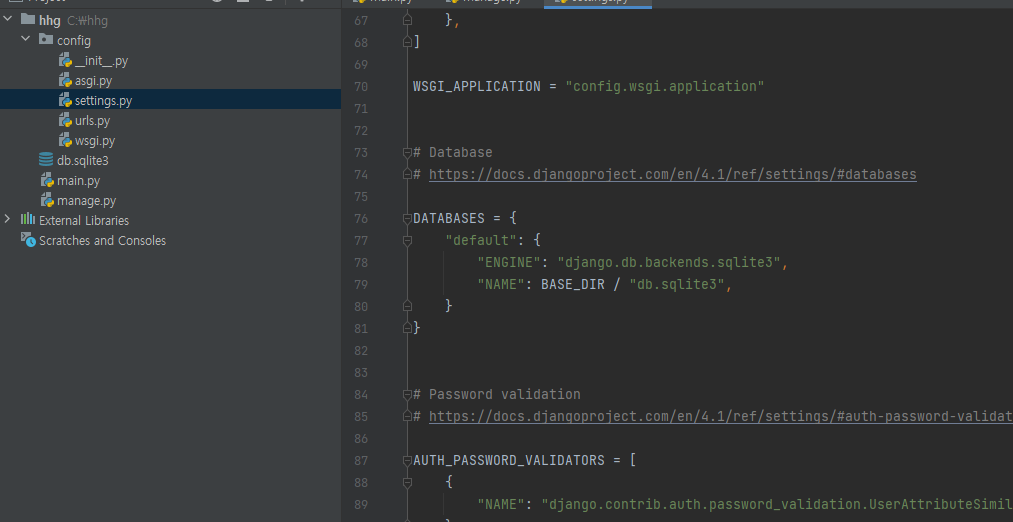Screen dimensions: 1013x522
Task: Click the database icon beside db.sqlite3
Action: pyautogui.click(x=46, y=160)
